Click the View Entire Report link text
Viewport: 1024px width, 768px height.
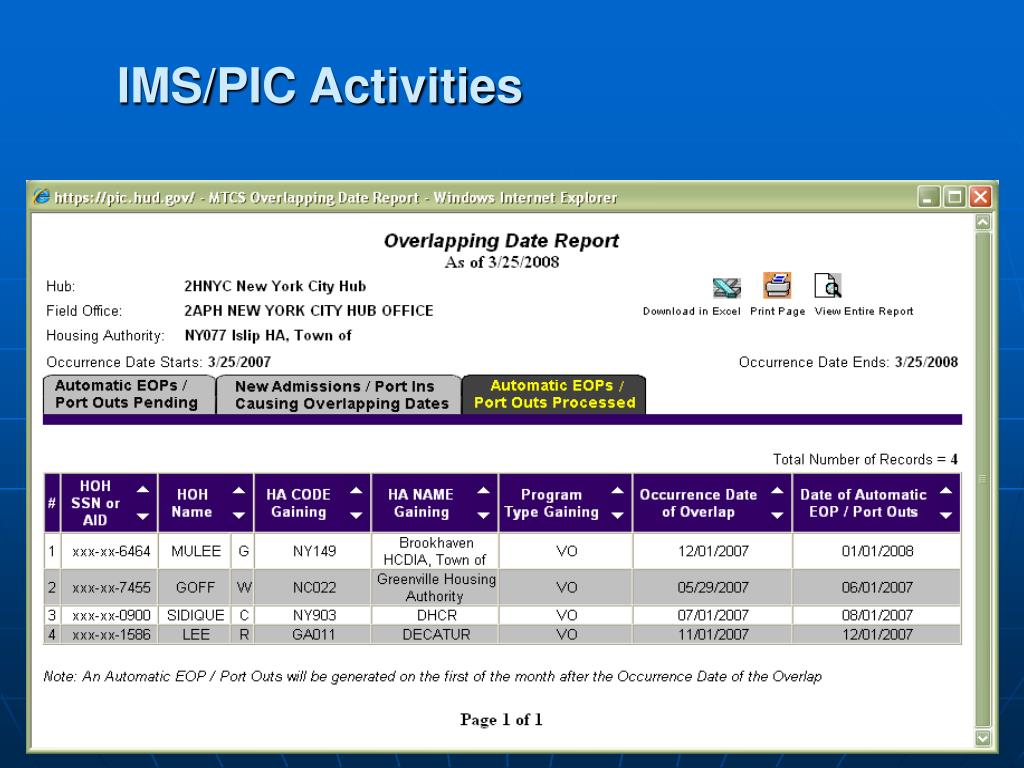coord(864,312)
